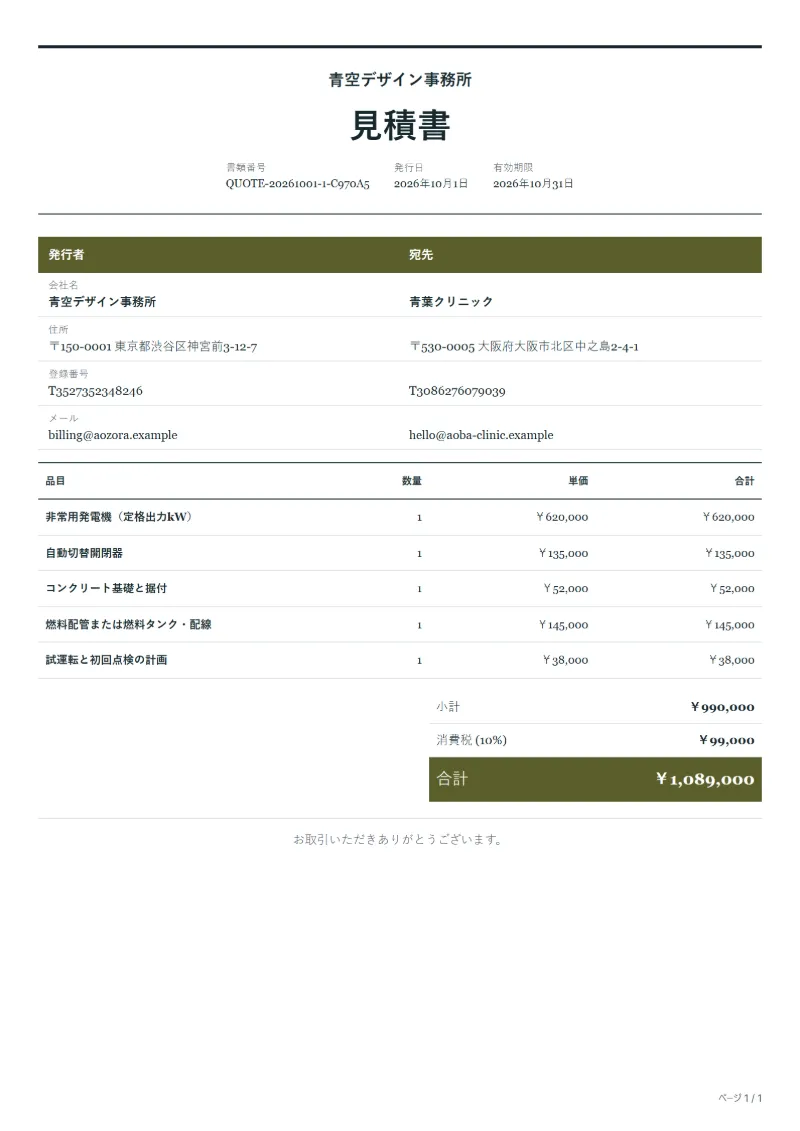
Task: Click the 宛先 section header
Action: 421,255
